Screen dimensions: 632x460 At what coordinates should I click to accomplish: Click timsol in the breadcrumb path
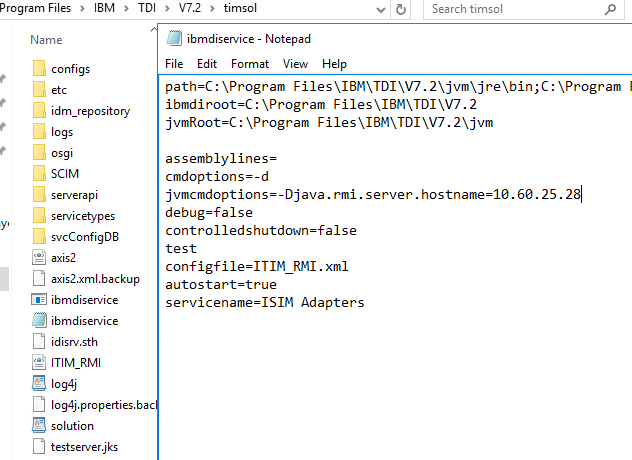[x=240, y=8]
